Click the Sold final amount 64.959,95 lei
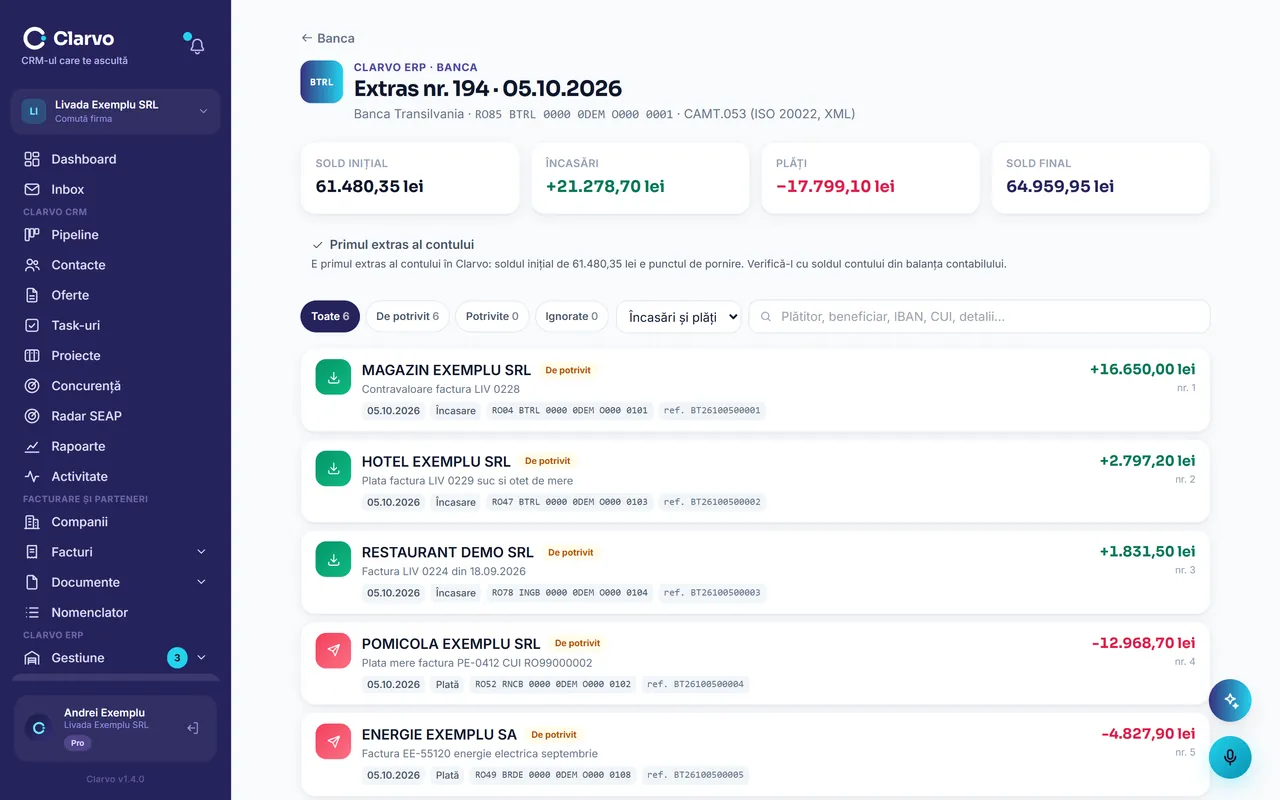1280x800 pixels. click(x=1060, y=186)
